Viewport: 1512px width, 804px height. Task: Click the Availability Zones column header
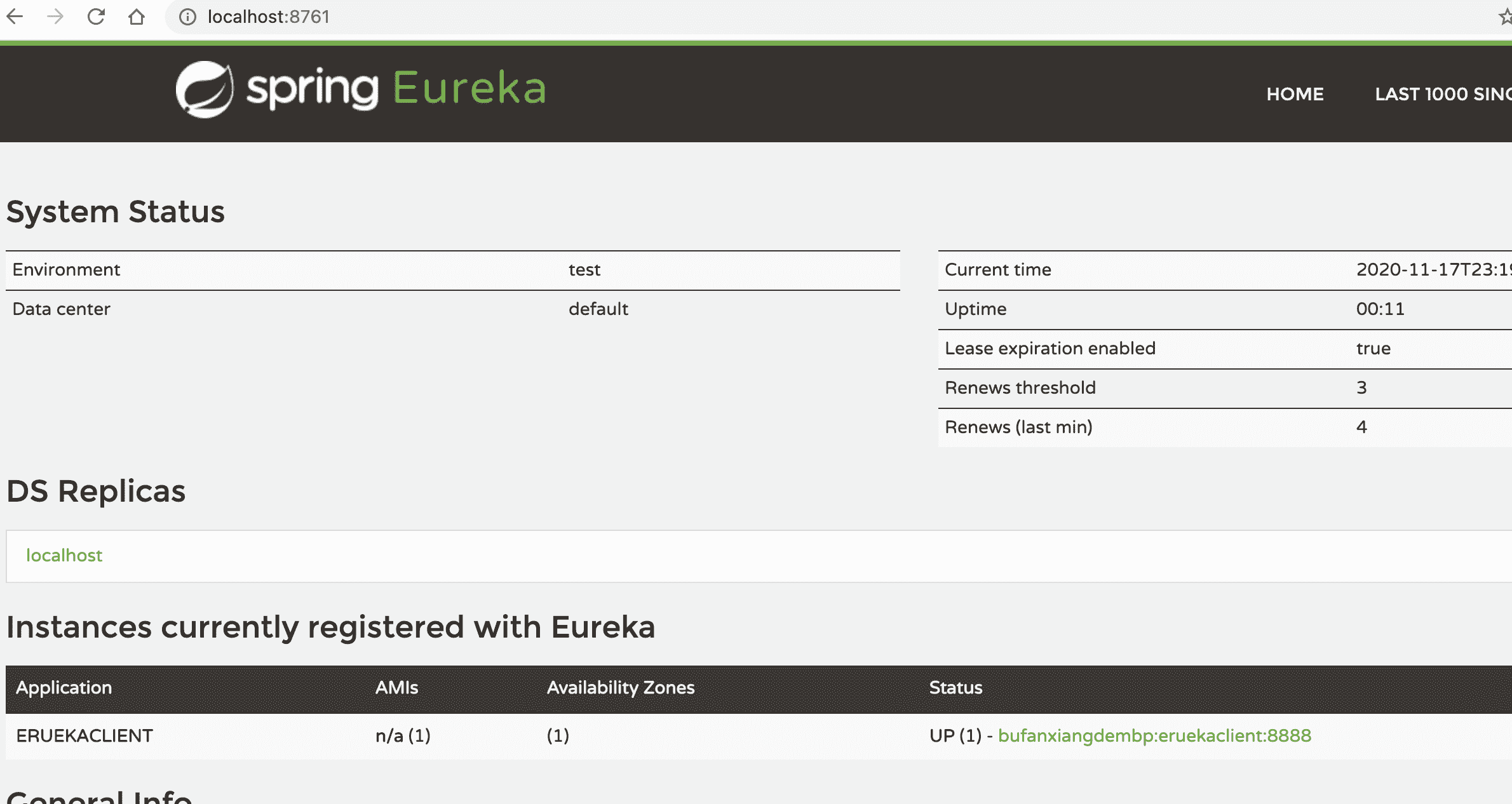tap(620, 688)
